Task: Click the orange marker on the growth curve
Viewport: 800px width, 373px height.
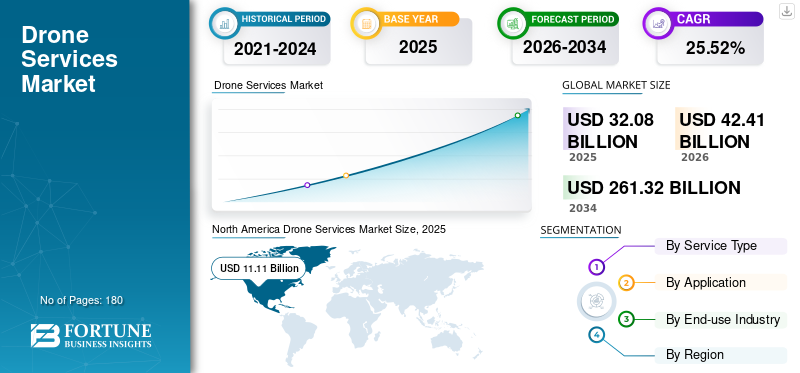Action: click(x=346, y=175)
